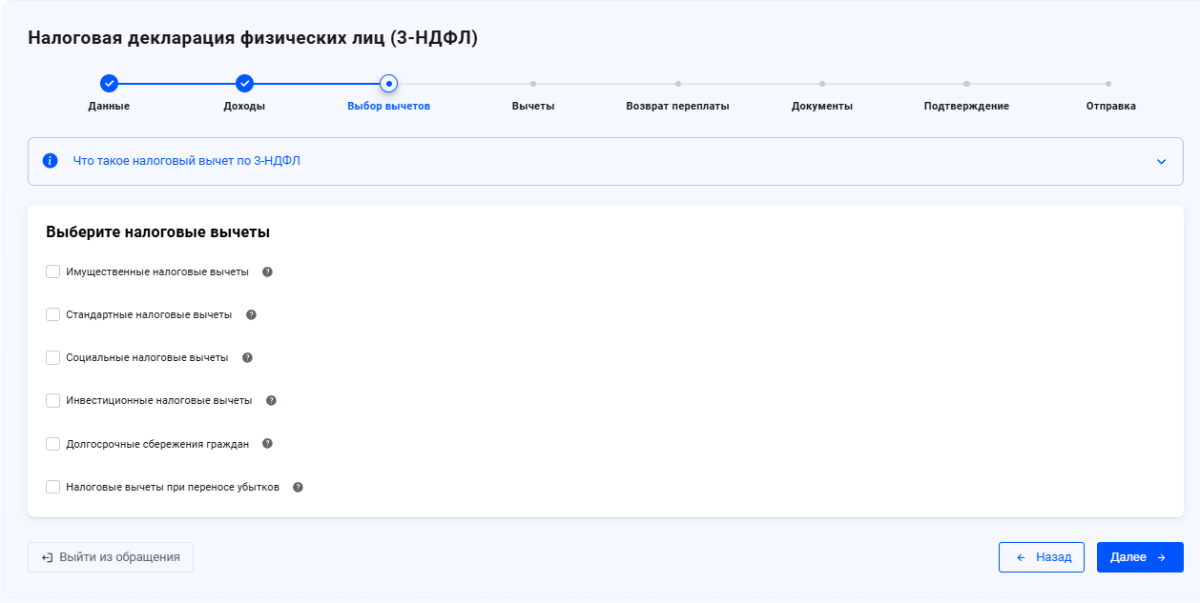Click the Далее button
This screenshot has width=1200, height=603.
[1139, 557]
